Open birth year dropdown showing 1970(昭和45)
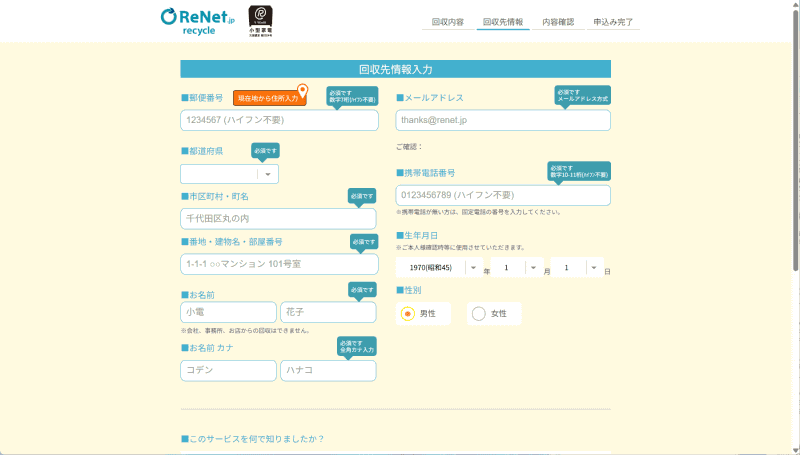Viewport: 800px width, 455px height. point(439,267)
